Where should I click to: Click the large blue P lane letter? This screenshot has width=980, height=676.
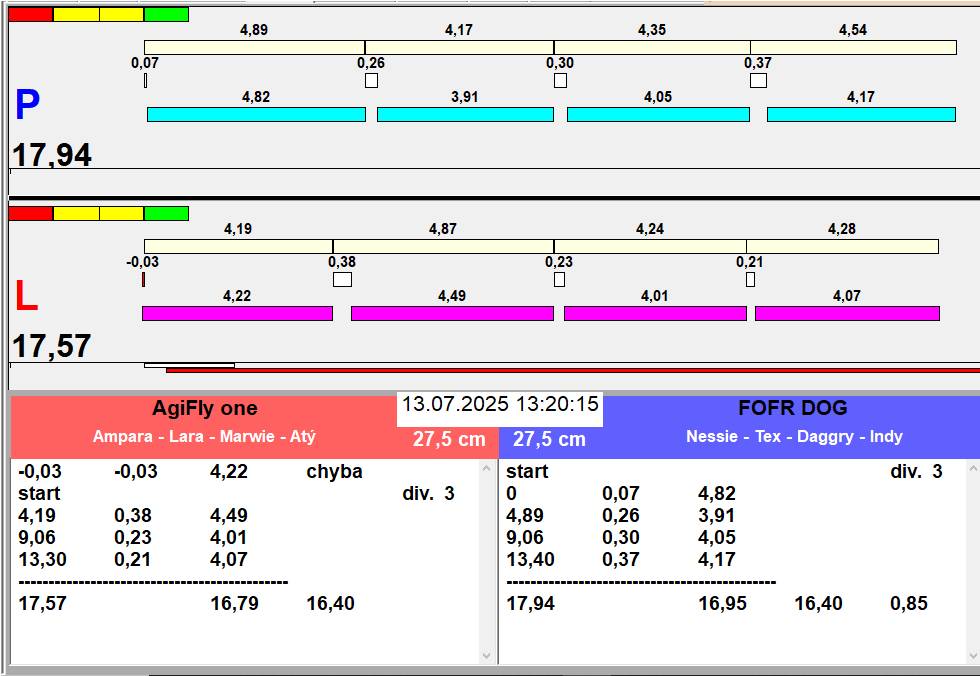[x=28, y=105]
